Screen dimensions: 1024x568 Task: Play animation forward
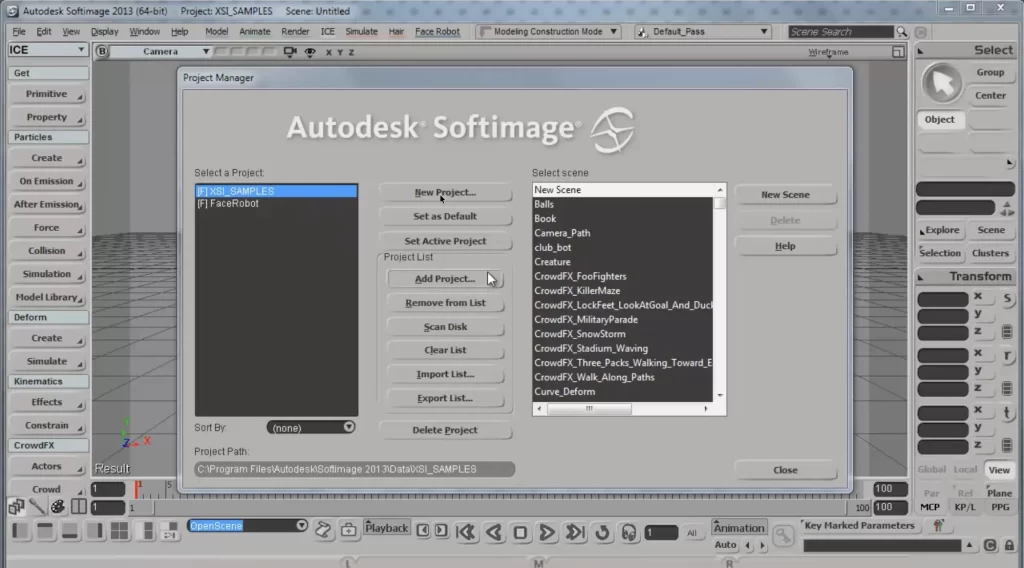pos(547,532)
